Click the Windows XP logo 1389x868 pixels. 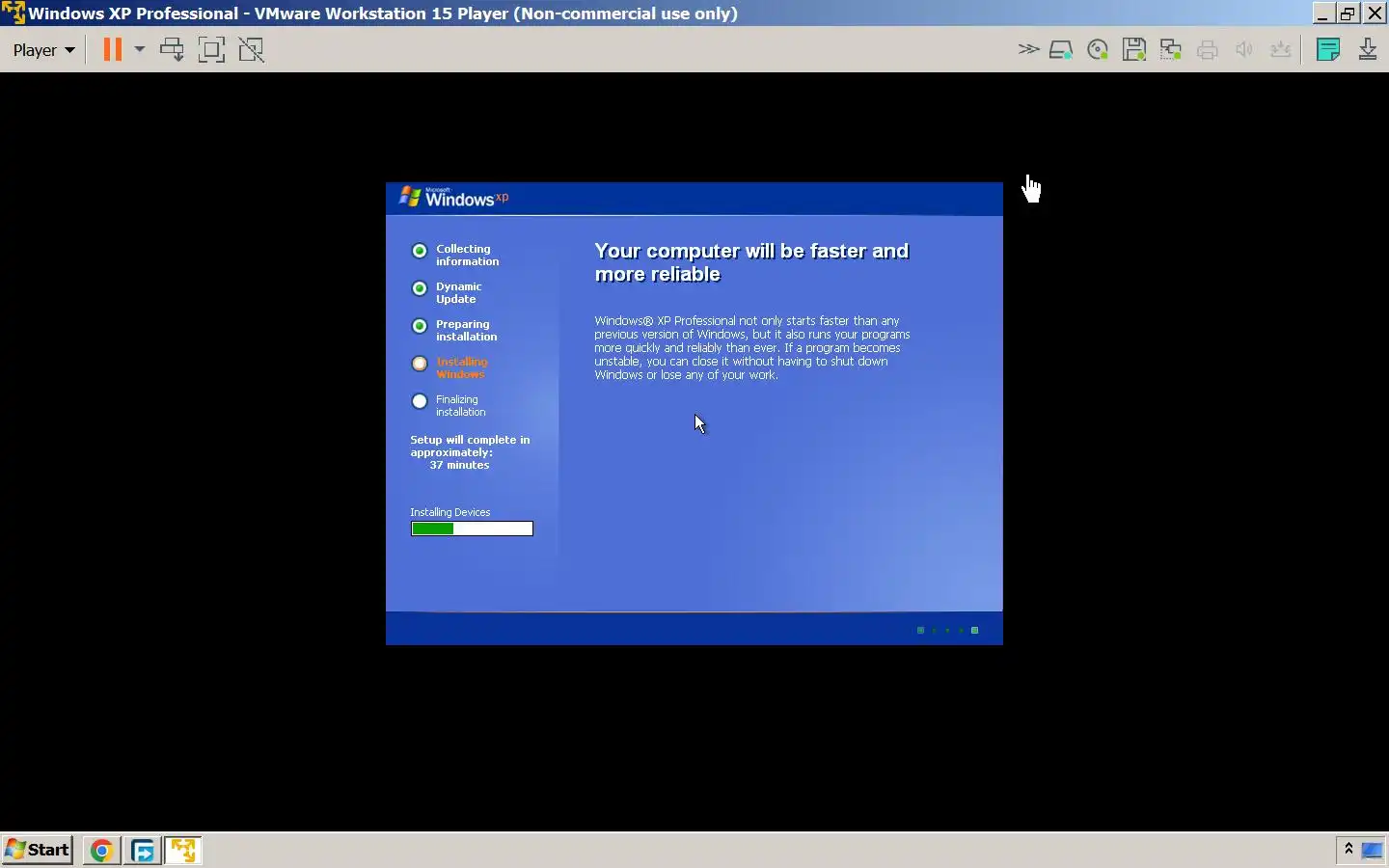(453, 198)
